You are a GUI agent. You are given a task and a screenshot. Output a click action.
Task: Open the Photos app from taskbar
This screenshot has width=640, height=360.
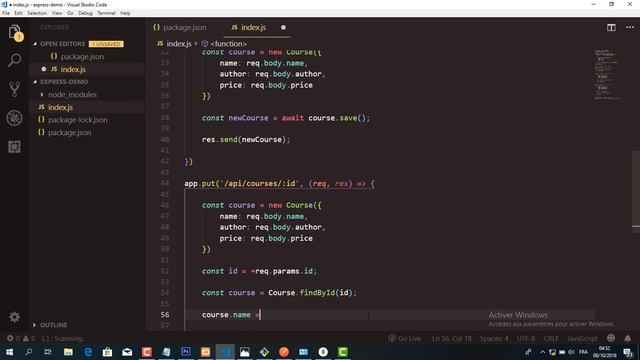[x=244, y=352]
